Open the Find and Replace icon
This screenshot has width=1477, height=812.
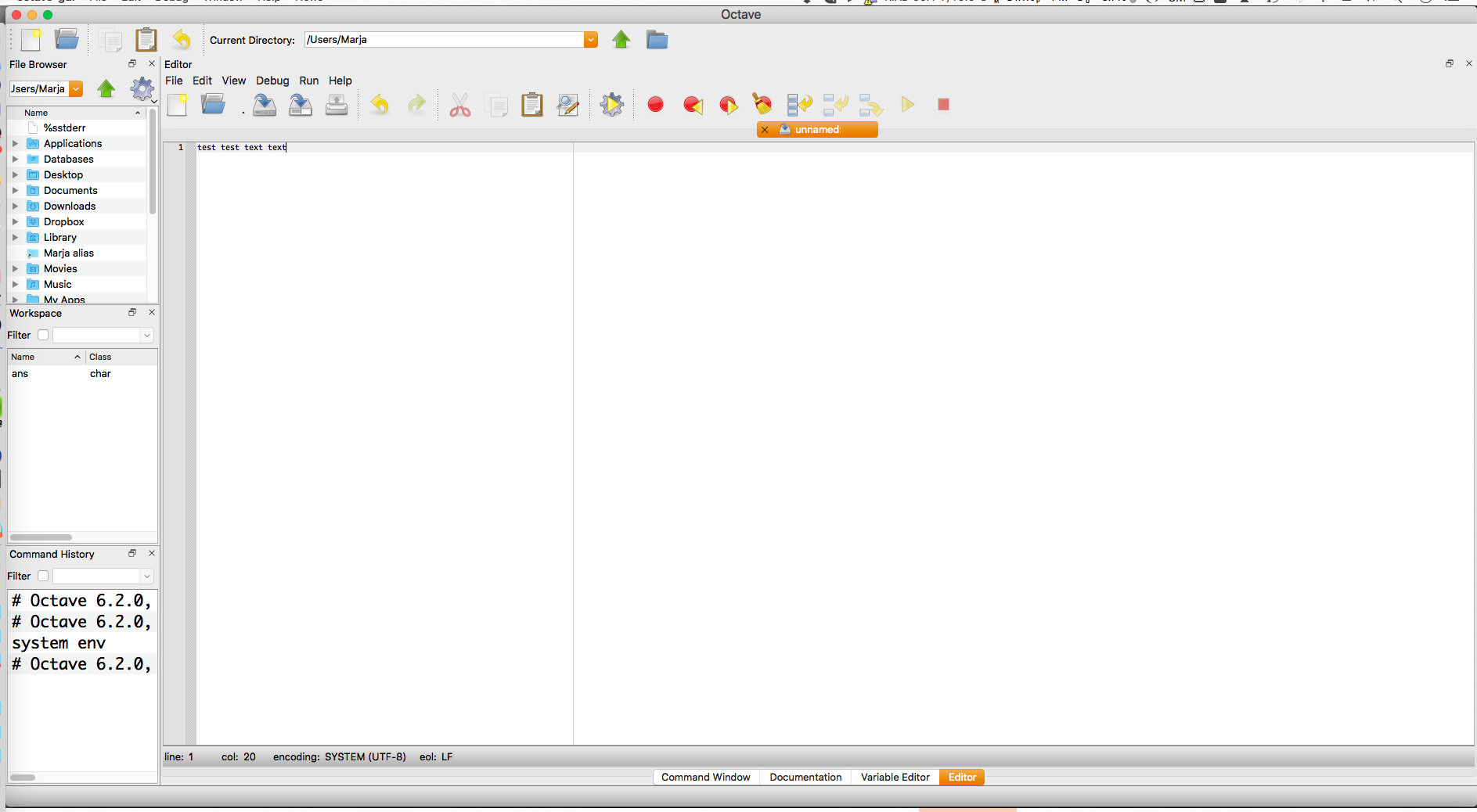tap(567, 104)
